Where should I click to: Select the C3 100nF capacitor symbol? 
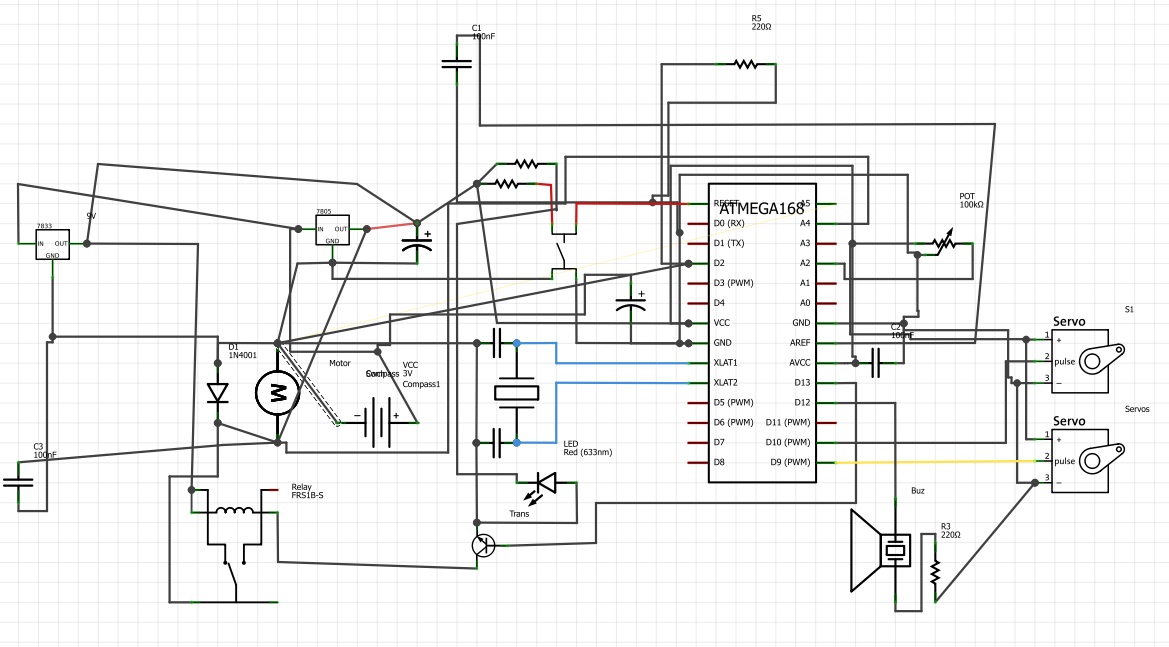coord(18,482)
